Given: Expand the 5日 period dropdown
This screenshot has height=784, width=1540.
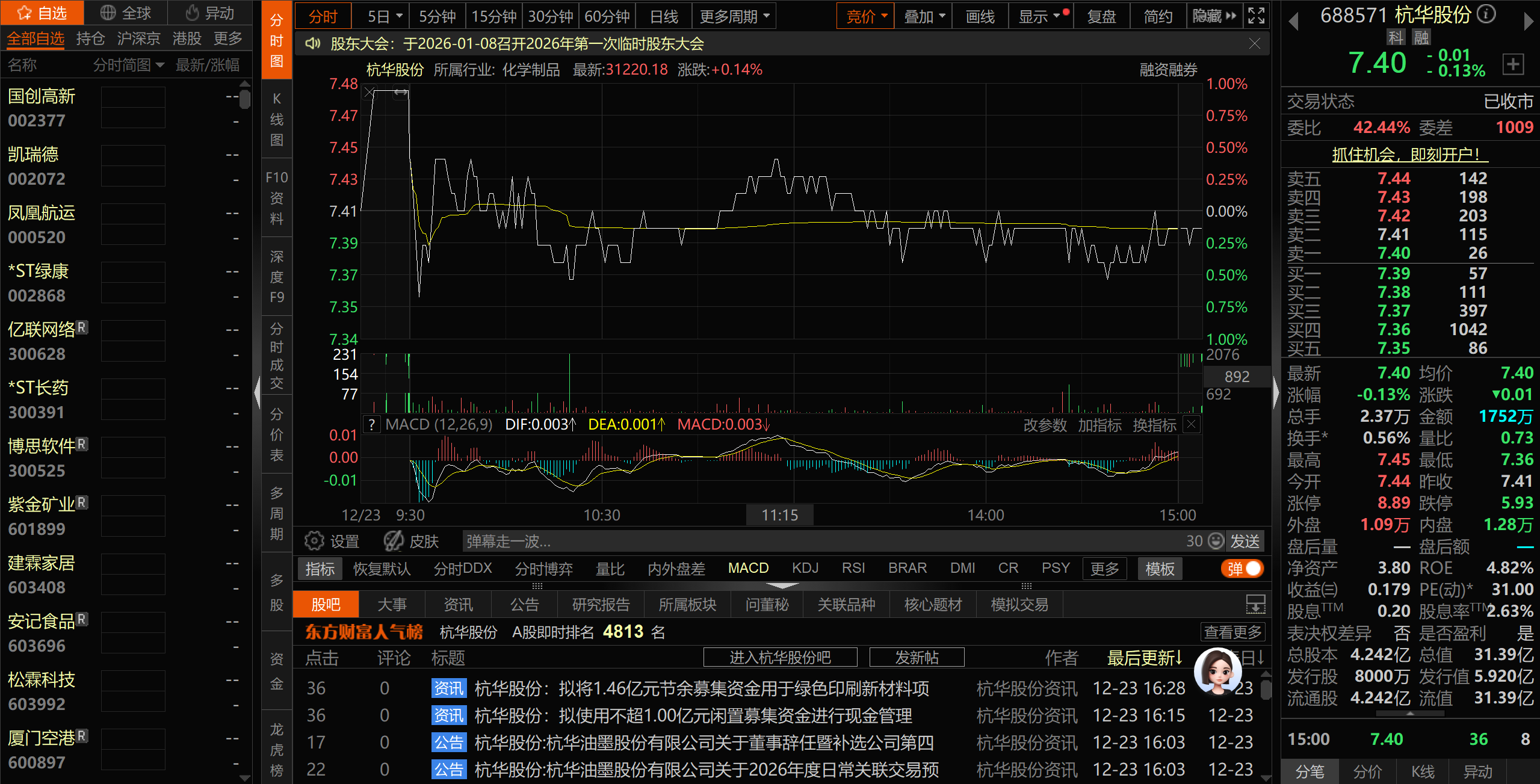Looking at the screenshot, I should tap(399, 16).
